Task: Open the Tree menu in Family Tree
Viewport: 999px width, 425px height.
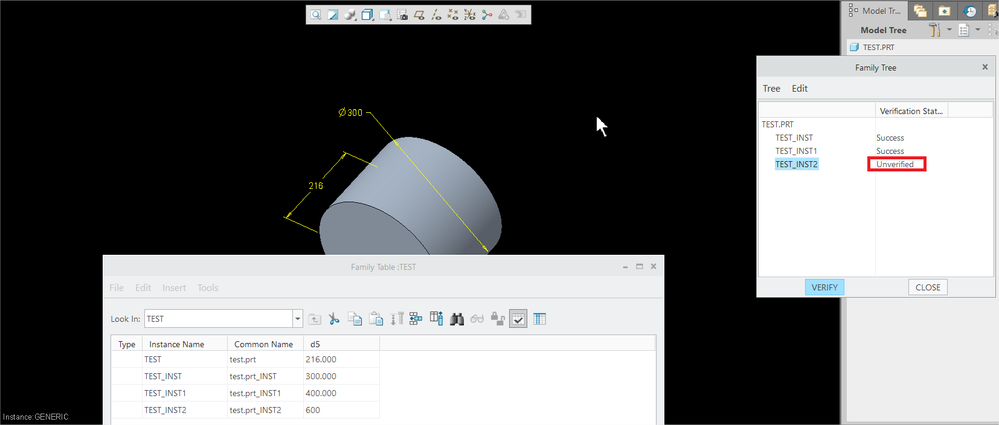Action: coord(771,88)
